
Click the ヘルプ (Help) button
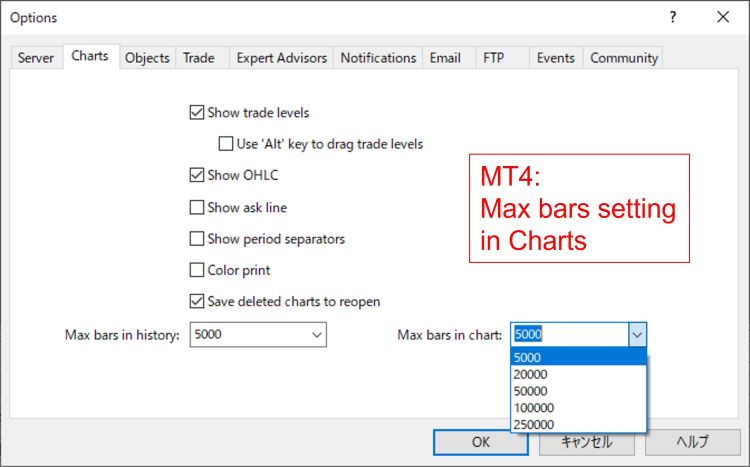point(693,442)
